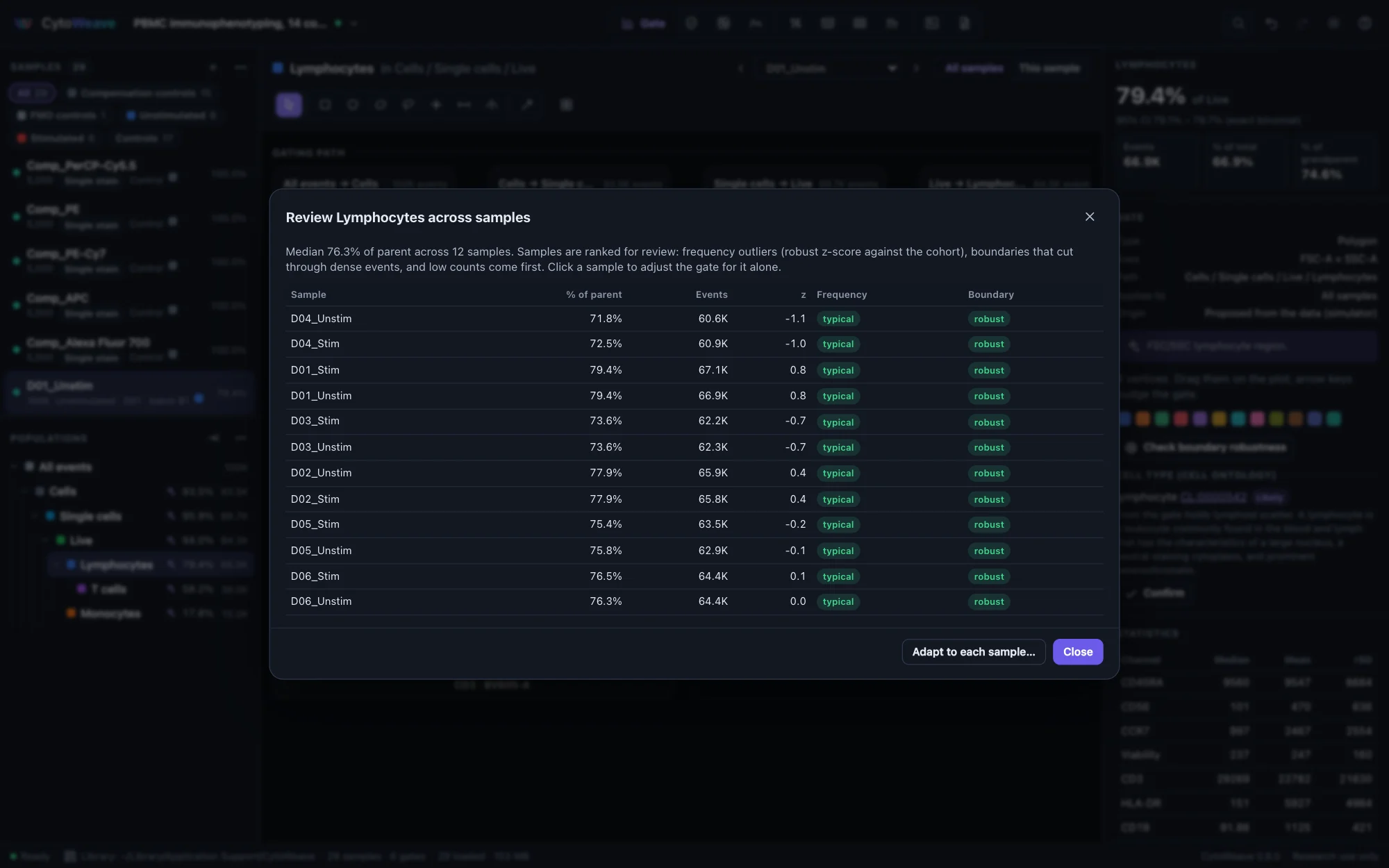This screenshot has height=868, width=1389.
Task: Click robust badge in D04_Unstim row
Action: pyautogui.click(x=989, y=319)
